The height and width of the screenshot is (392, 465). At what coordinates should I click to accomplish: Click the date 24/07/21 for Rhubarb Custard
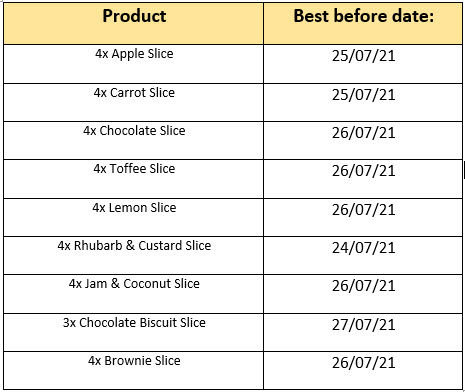pos(363,247)
